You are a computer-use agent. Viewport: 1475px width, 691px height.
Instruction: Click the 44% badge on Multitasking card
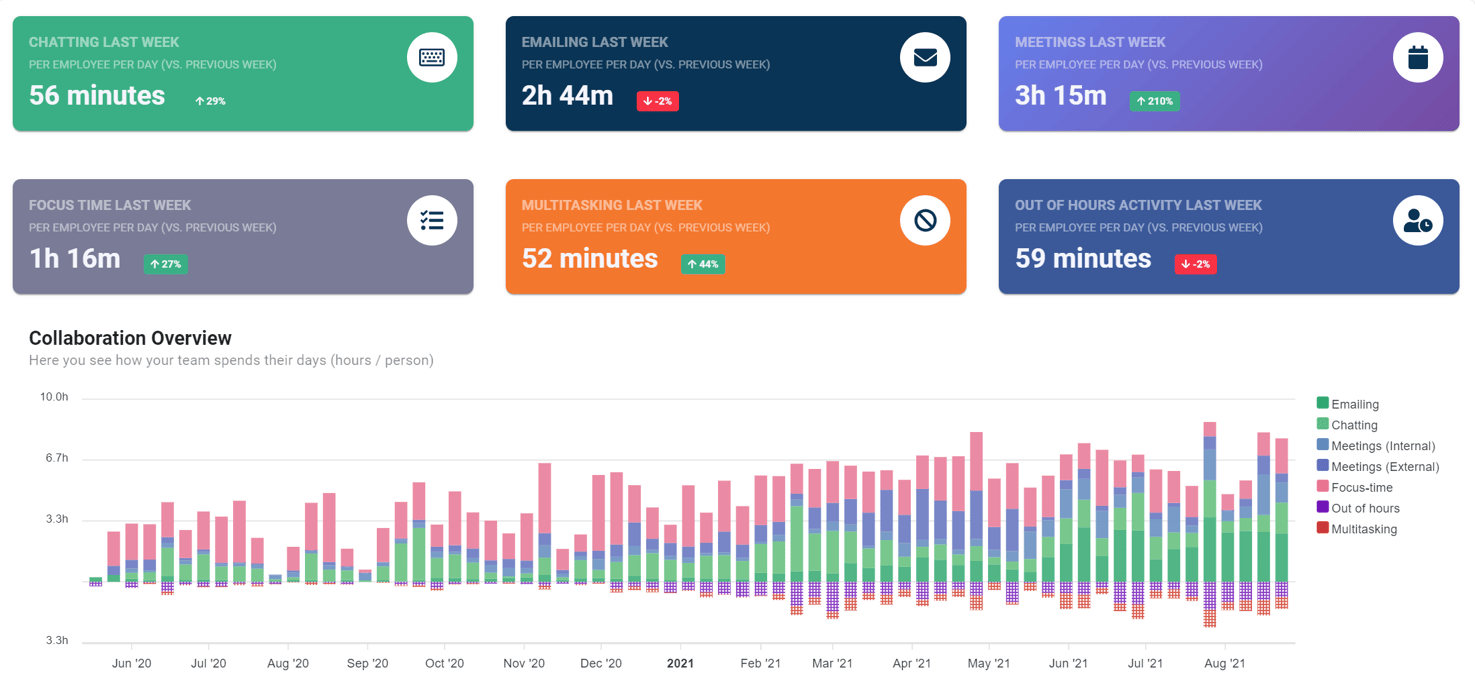point(703,264)
